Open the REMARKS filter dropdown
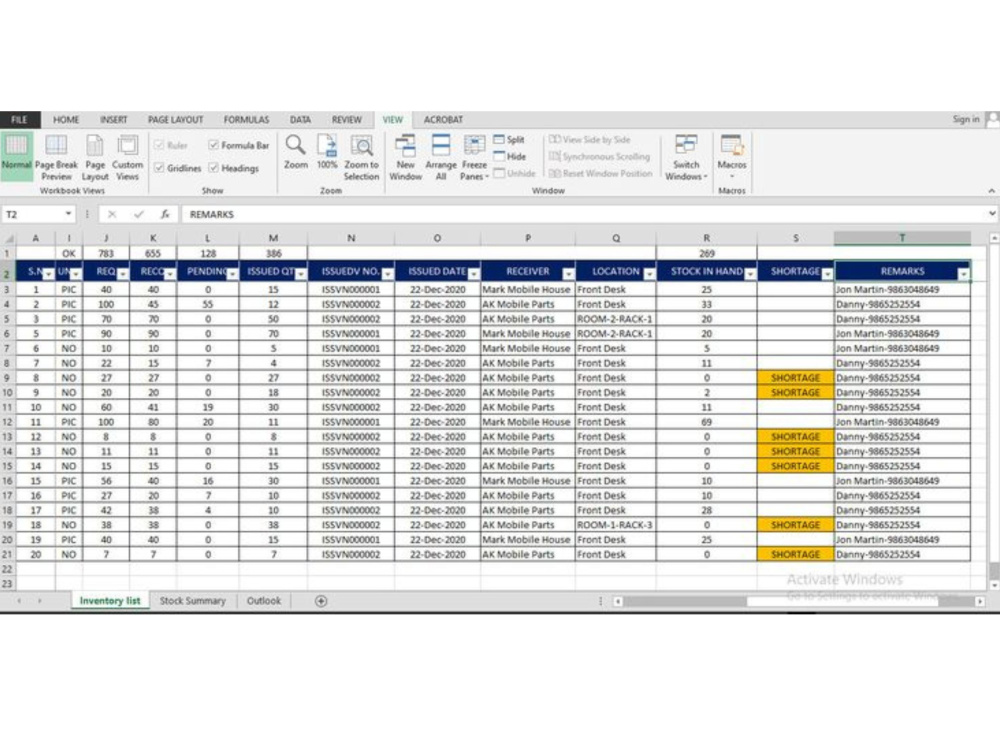Screen dimensions: 1000x750 click(964, 274)
